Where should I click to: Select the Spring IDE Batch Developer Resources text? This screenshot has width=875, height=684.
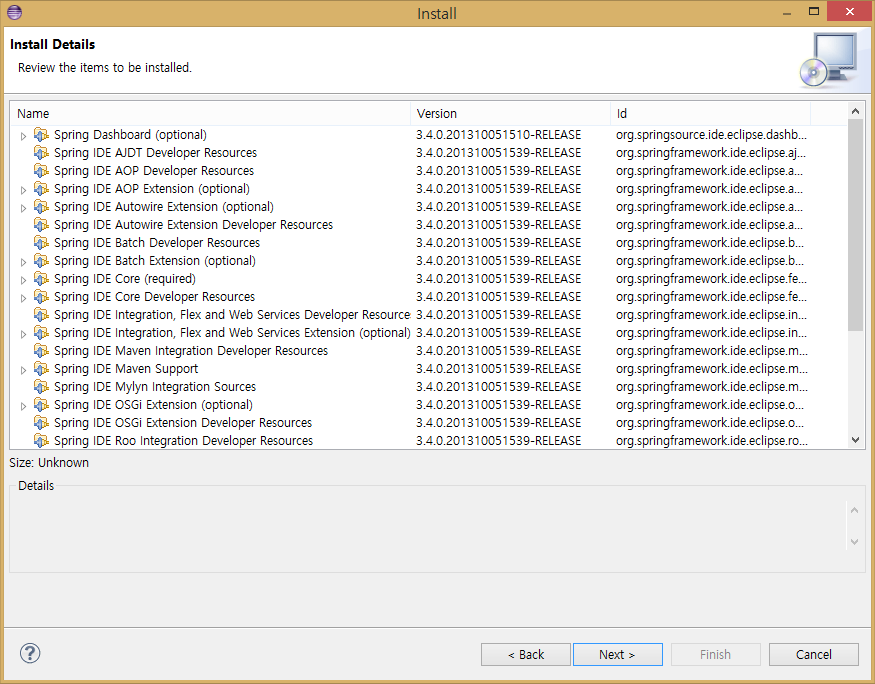(157, 242)
